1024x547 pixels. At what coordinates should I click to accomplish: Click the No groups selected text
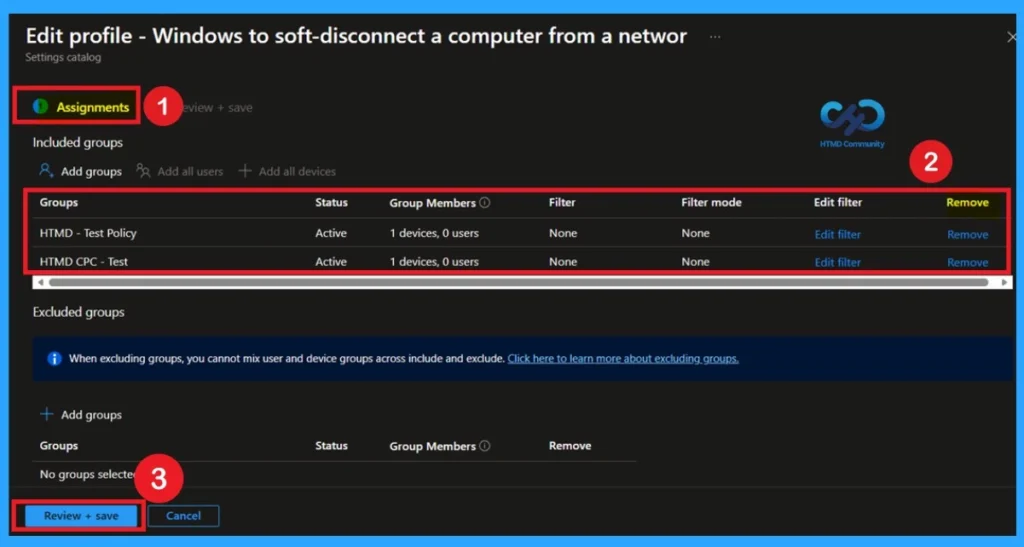[88, 475]
